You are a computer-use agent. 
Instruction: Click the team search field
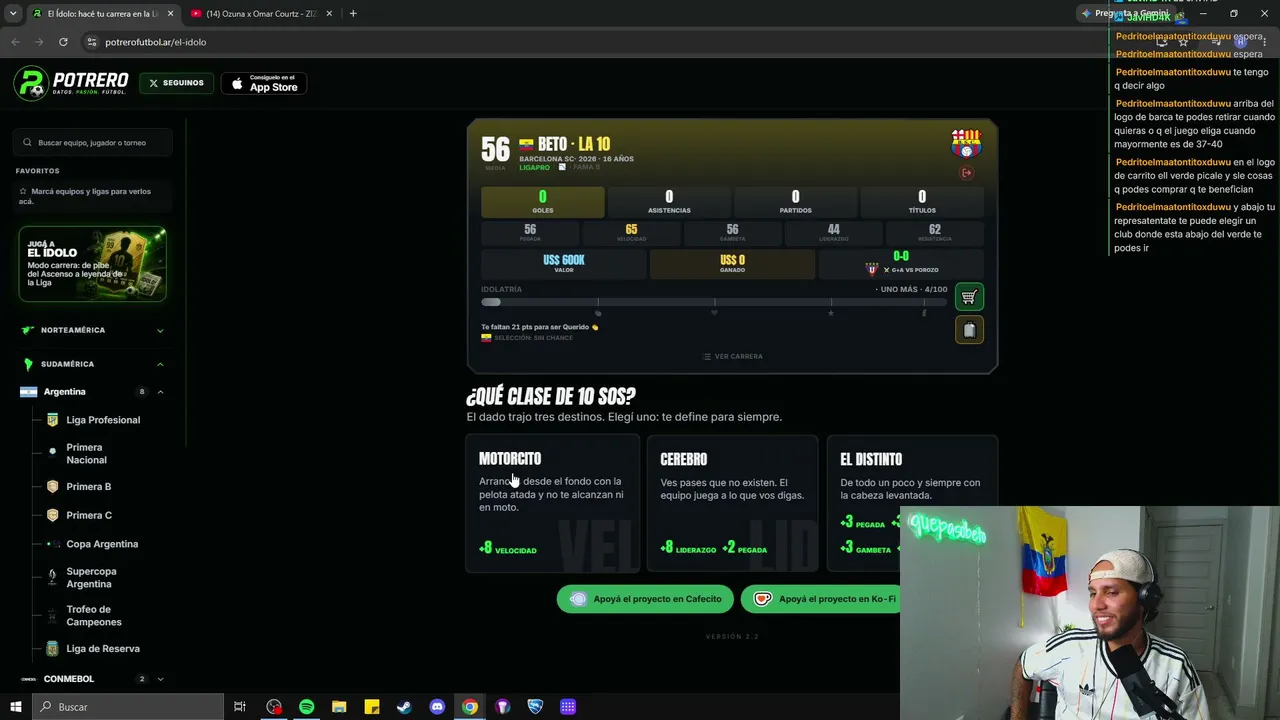click(x=93, y=143)
